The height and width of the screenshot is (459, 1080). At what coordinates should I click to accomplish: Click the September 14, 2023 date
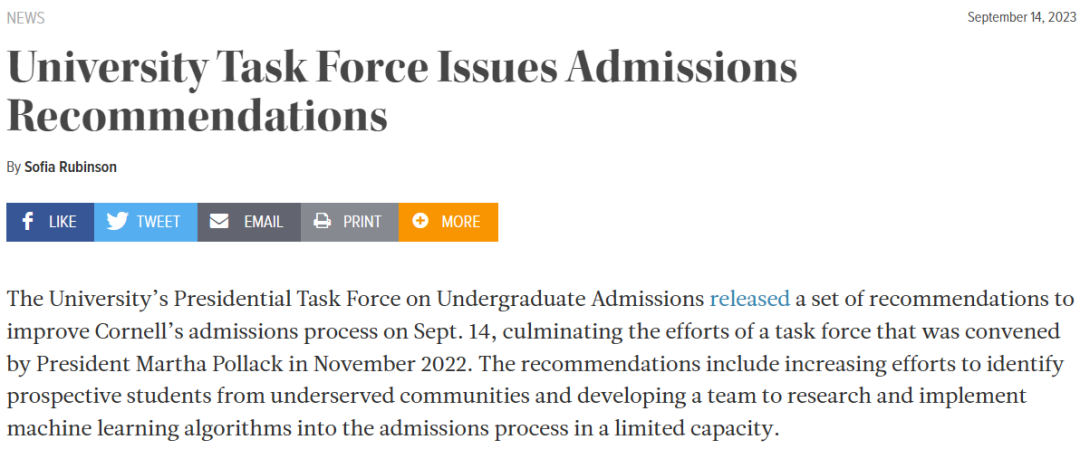[x=1021, y=18]
